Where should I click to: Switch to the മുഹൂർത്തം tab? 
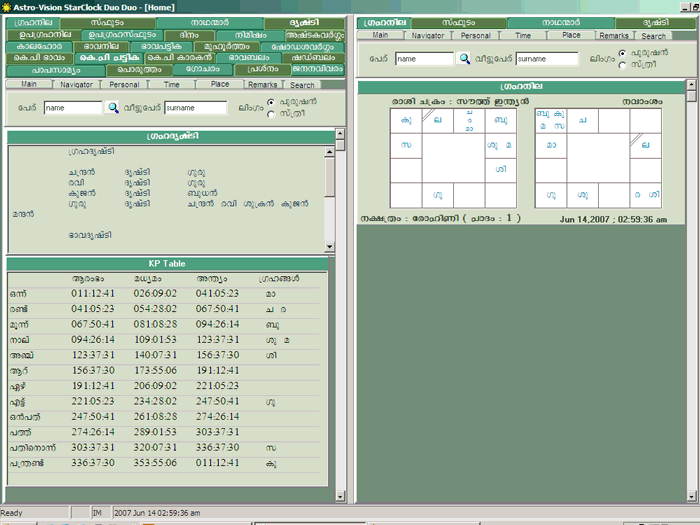(226, 46)
